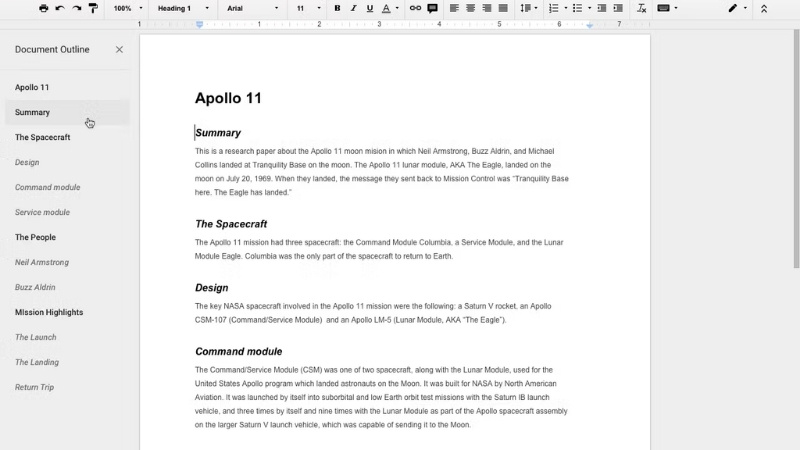Viewport: 800px width, 450px height.
Task: Open the text color picker
Action: (388, 8)
